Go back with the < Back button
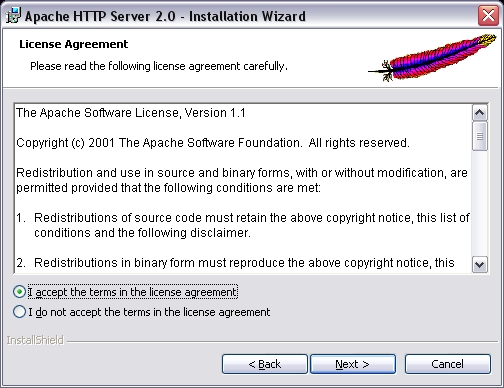Screen dimensions: 504x388 pos(265,364)
